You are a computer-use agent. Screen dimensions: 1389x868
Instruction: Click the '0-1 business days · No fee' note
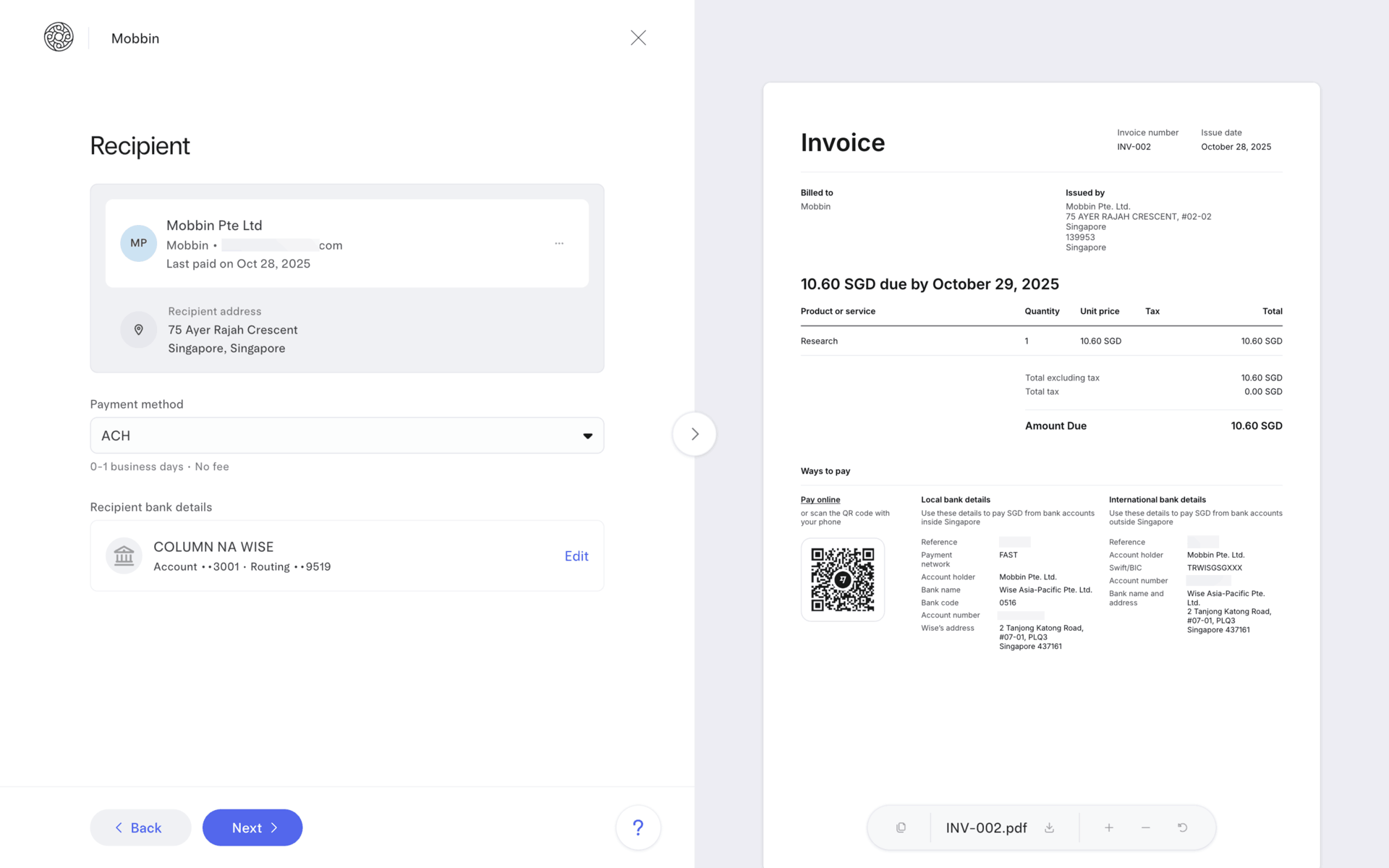pyautogui.click(x=159, y=467)
